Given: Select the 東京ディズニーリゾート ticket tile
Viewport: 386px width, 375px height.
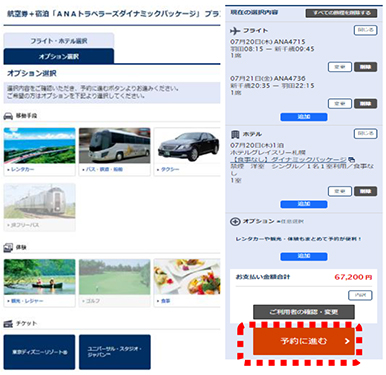Looking at the screenshot, I should pyautogui.click(x=40, y=352).
